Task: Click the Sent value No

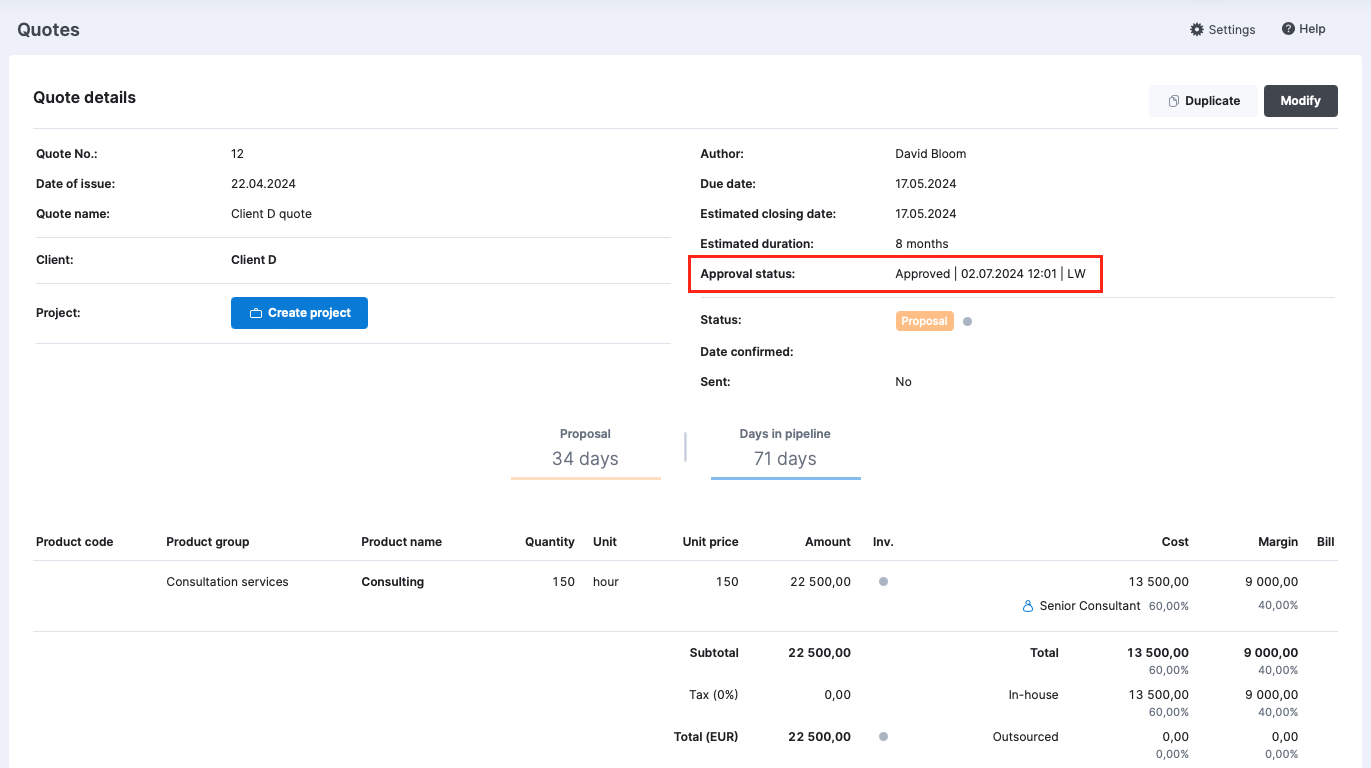Action: click(903, 382)
